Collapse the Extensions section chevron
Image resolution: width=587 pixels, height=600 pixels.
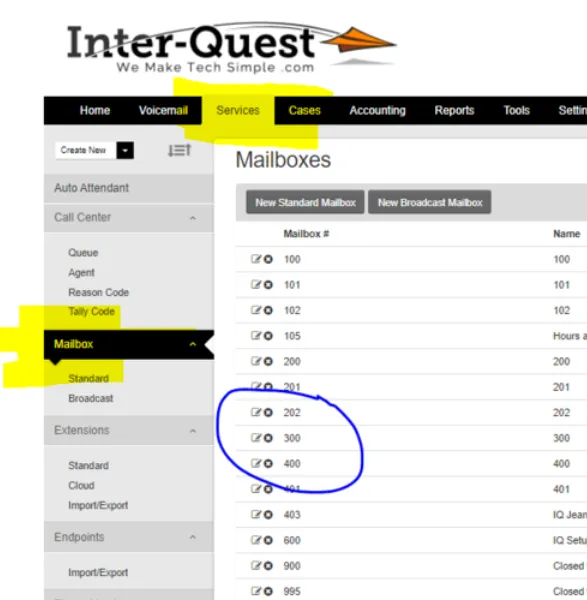coord(193,431)
